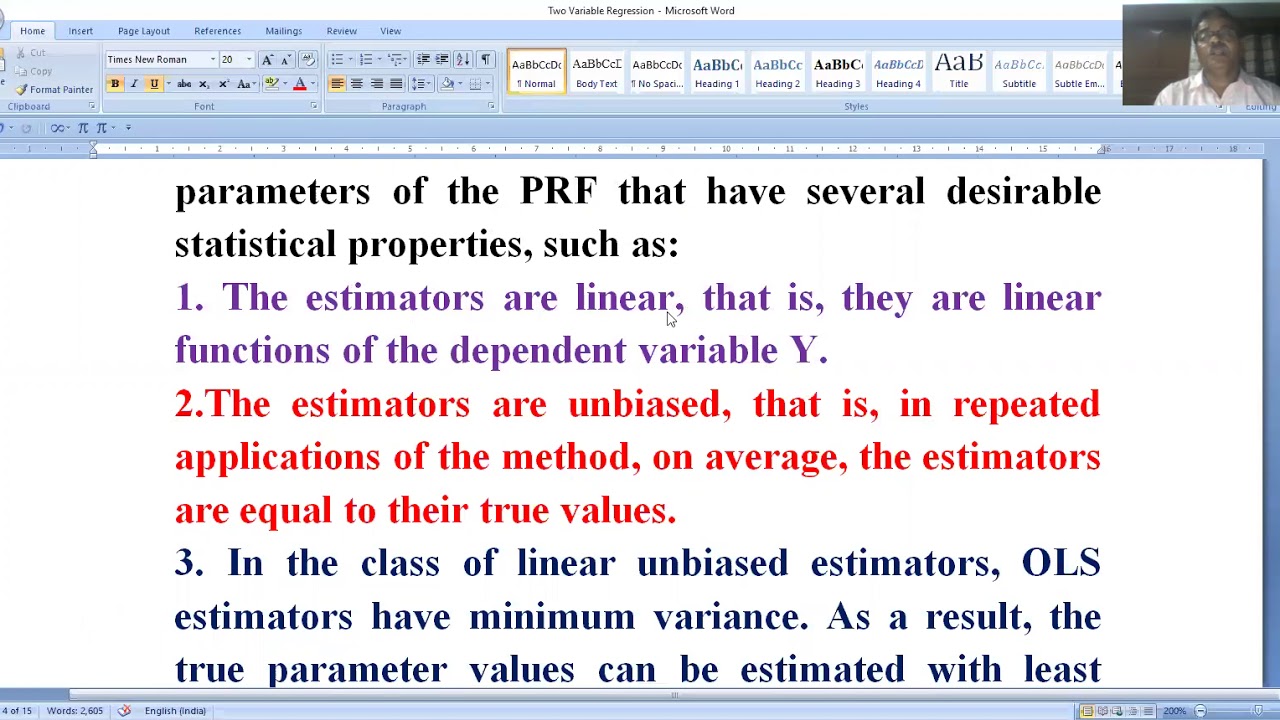This screenshot has width=1280, height=720.
Task: Open the Page Layout ribbon tab
Action: tap(144, 31)
